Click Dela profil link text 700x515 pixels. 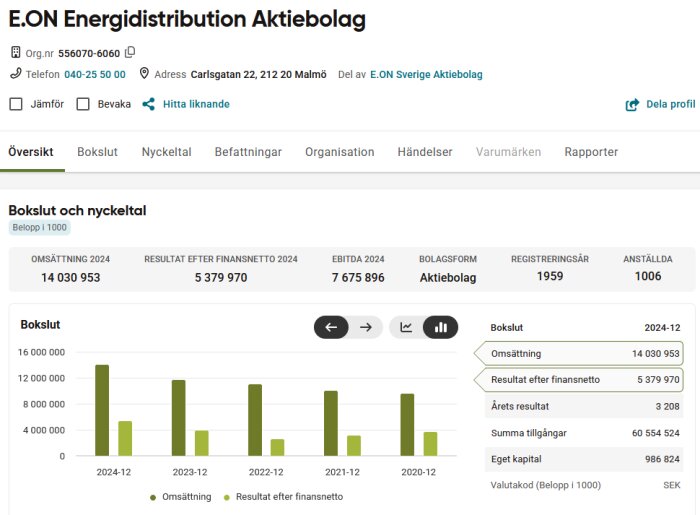tap(671, 104)
